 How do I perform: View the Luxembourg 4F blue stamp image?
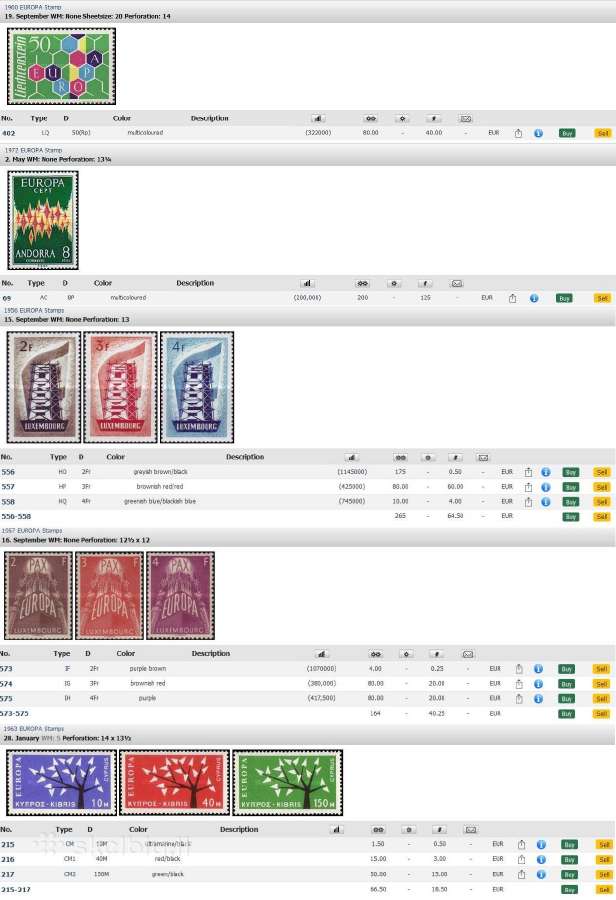[197, 387]
